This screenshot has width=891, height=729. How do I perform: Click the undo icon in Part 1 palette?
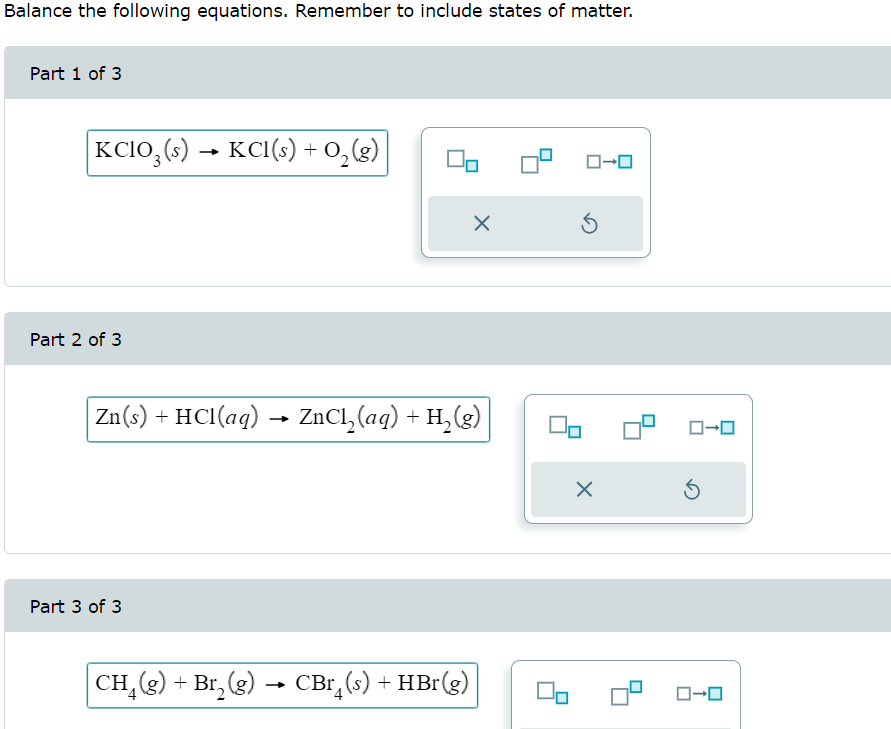click(x=590, y=223)
